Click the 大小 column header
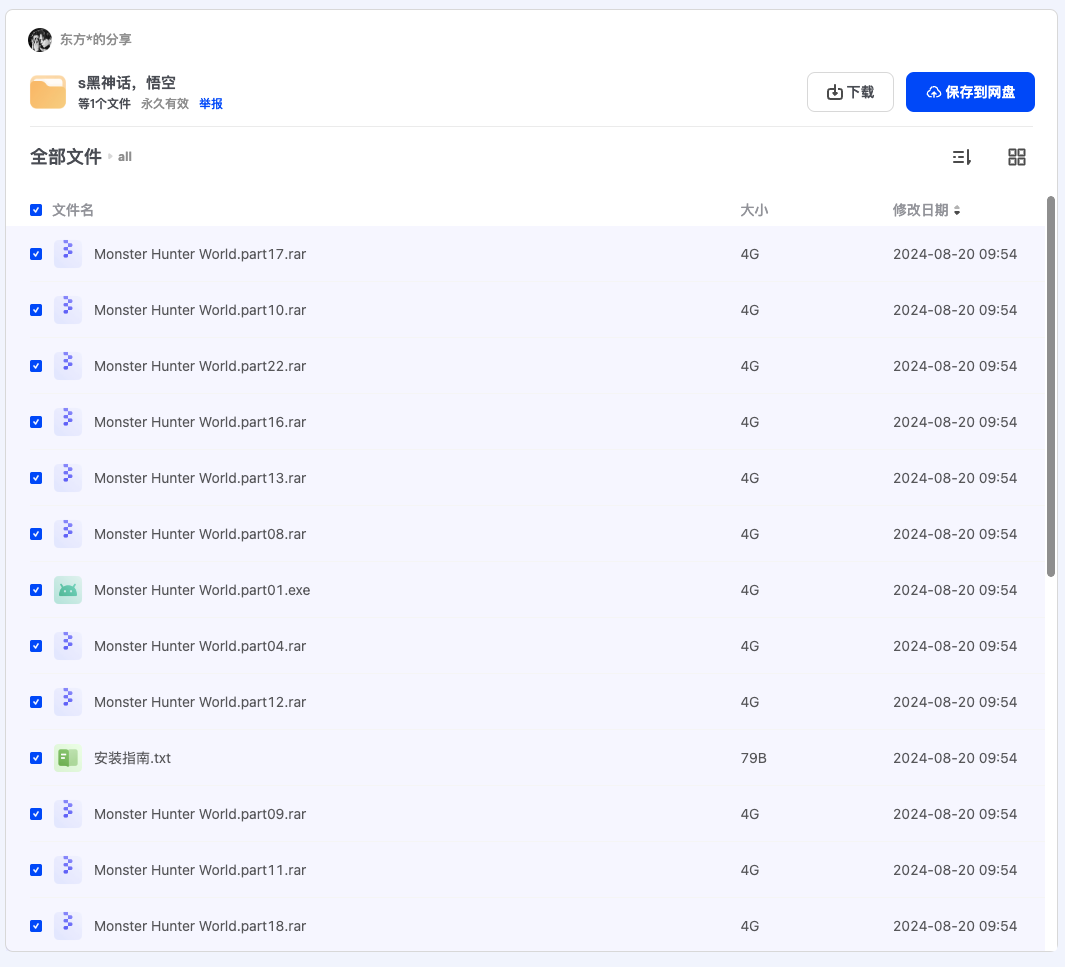The width and height of the screenshot is (1065, 967). 754,210
